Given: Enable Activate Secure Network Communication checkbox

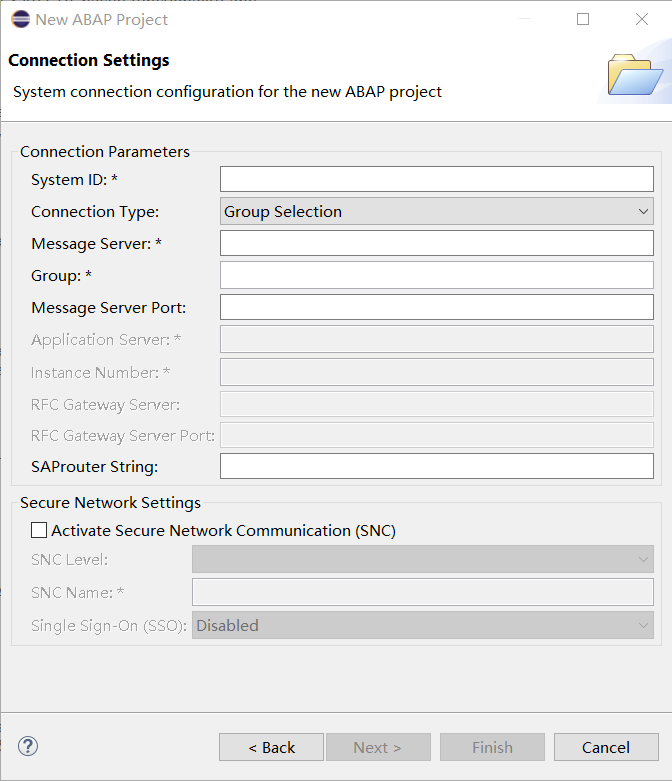Looking at the screenshot, I should [39, 531].
